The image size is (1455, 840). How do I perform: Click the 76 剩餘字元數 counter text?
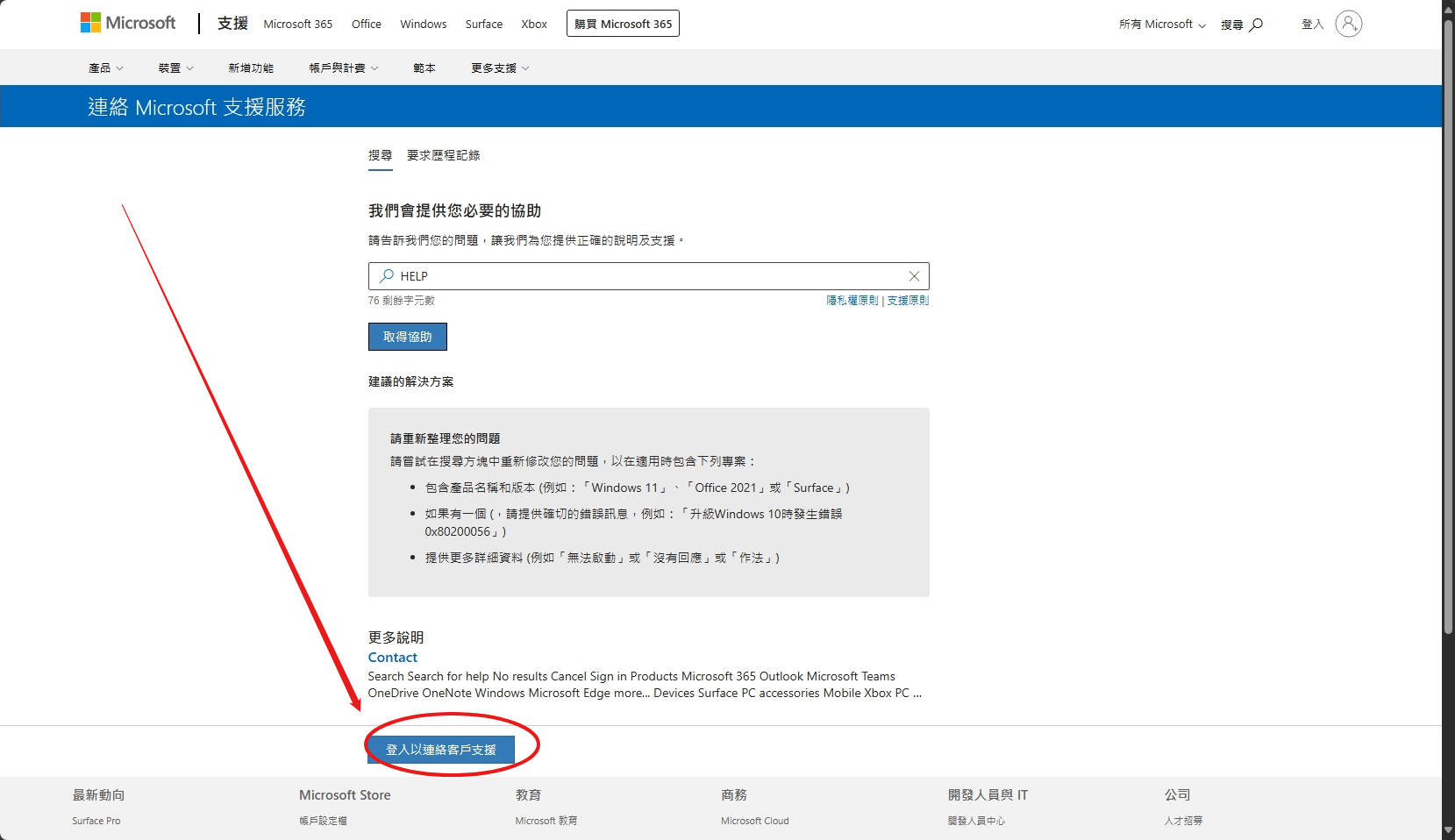(x=402, y=301)
